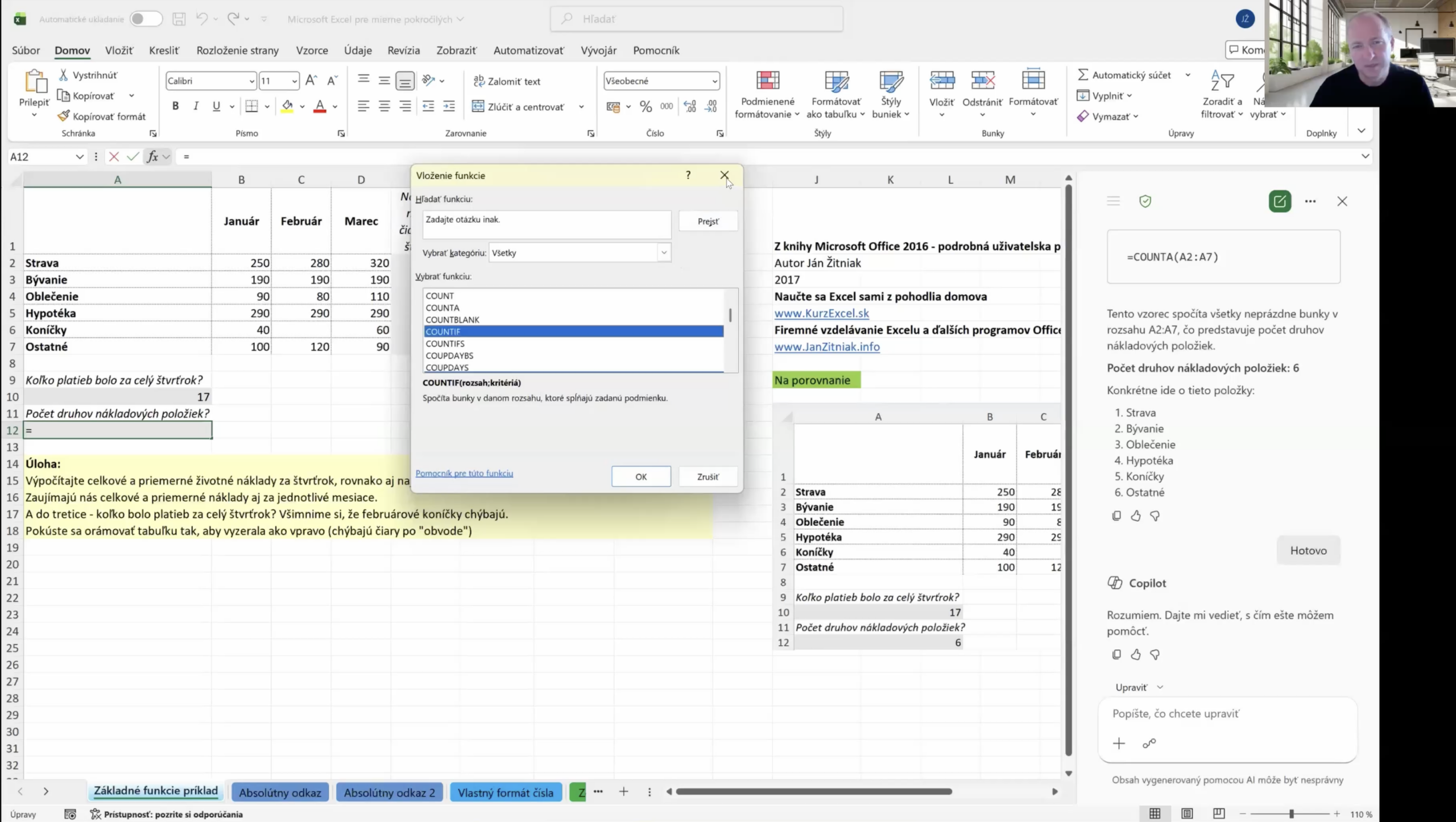Click the underline button
The width and height of the screenshot is (1456, 822).
click(x=216, y=106)
